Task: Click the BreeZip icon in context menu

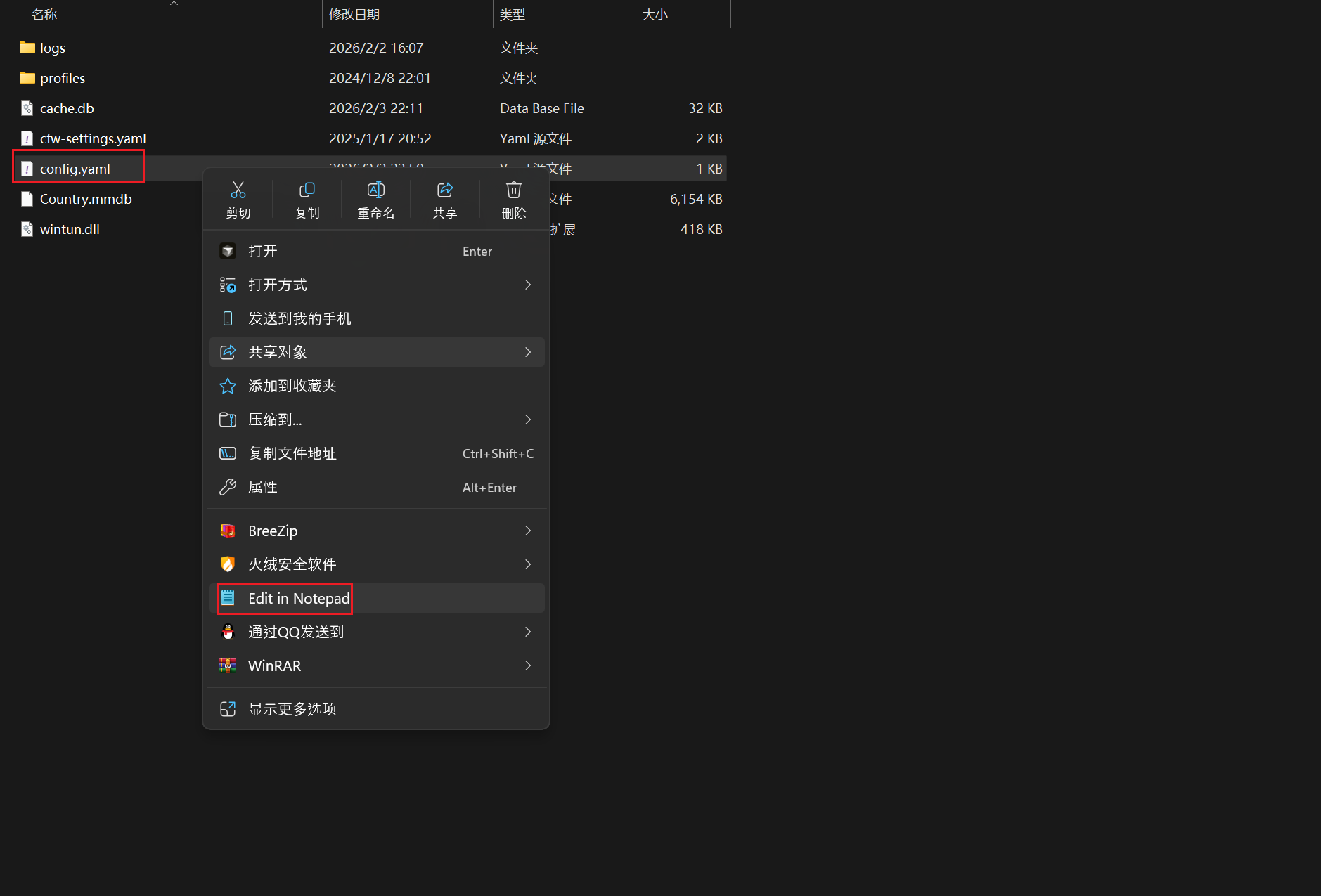Action: click(228, 531)
